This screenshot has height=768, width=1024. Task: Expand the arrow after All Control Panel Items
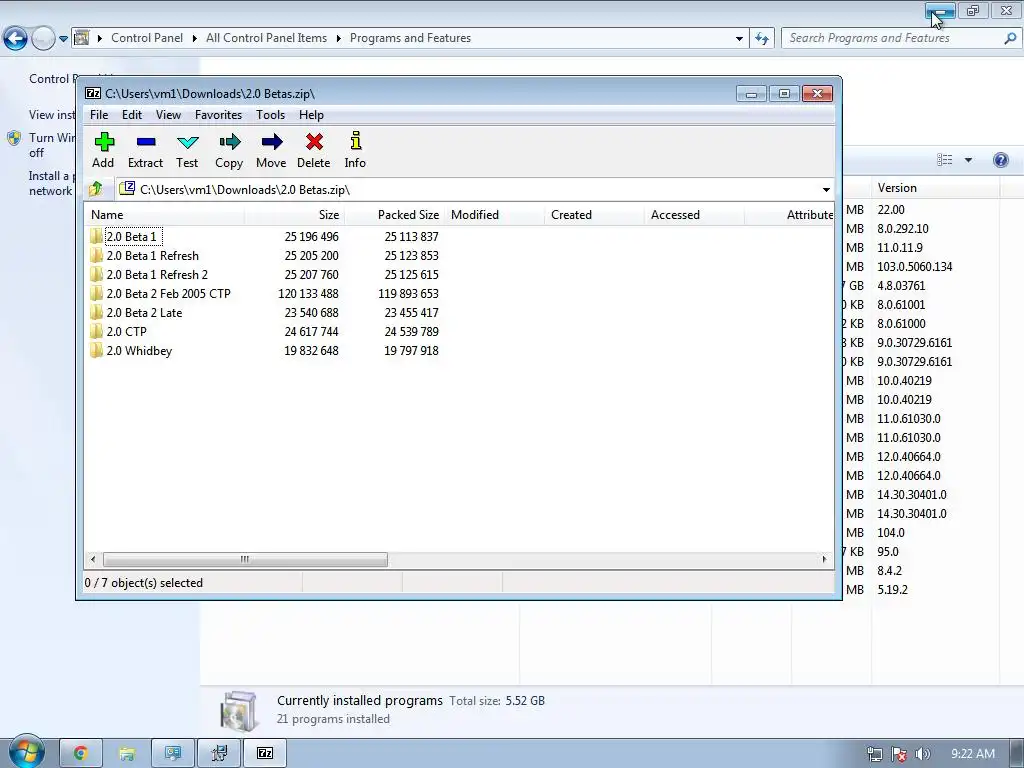pos(338,39)
